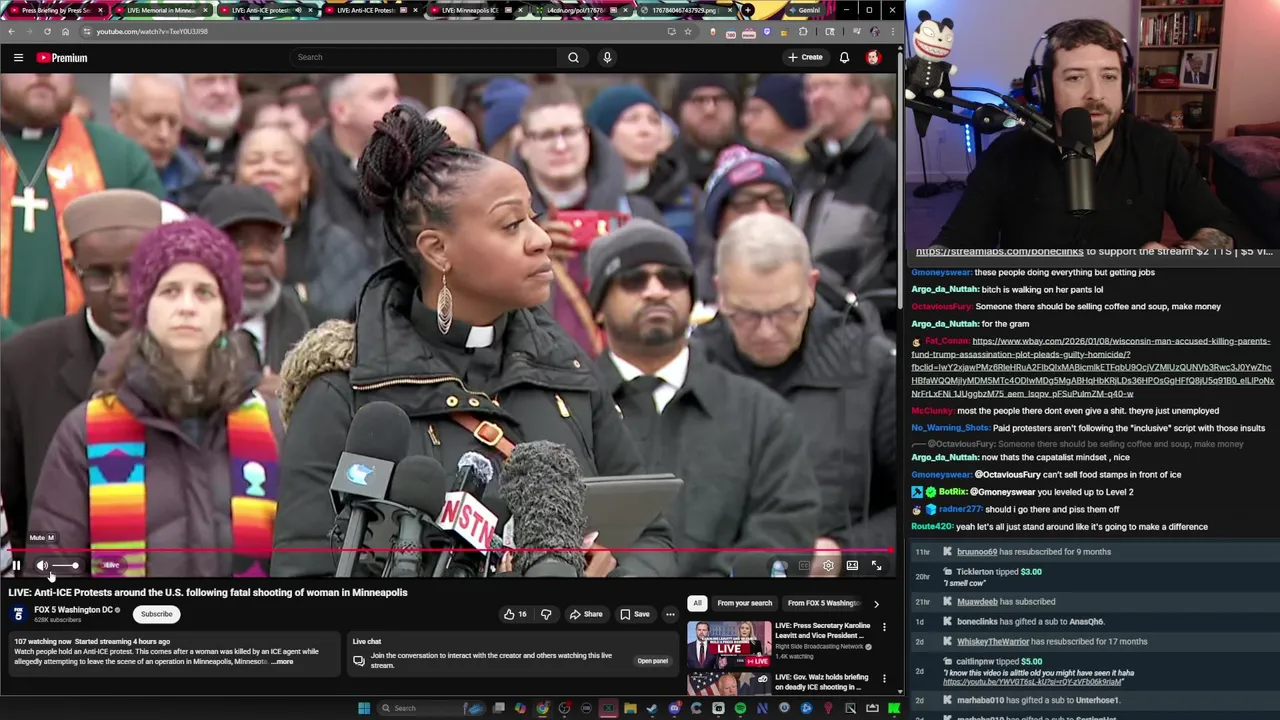1280x720 pixels.
Task: Select the From FOX 5 Washington chip
Action: (823, 603)
